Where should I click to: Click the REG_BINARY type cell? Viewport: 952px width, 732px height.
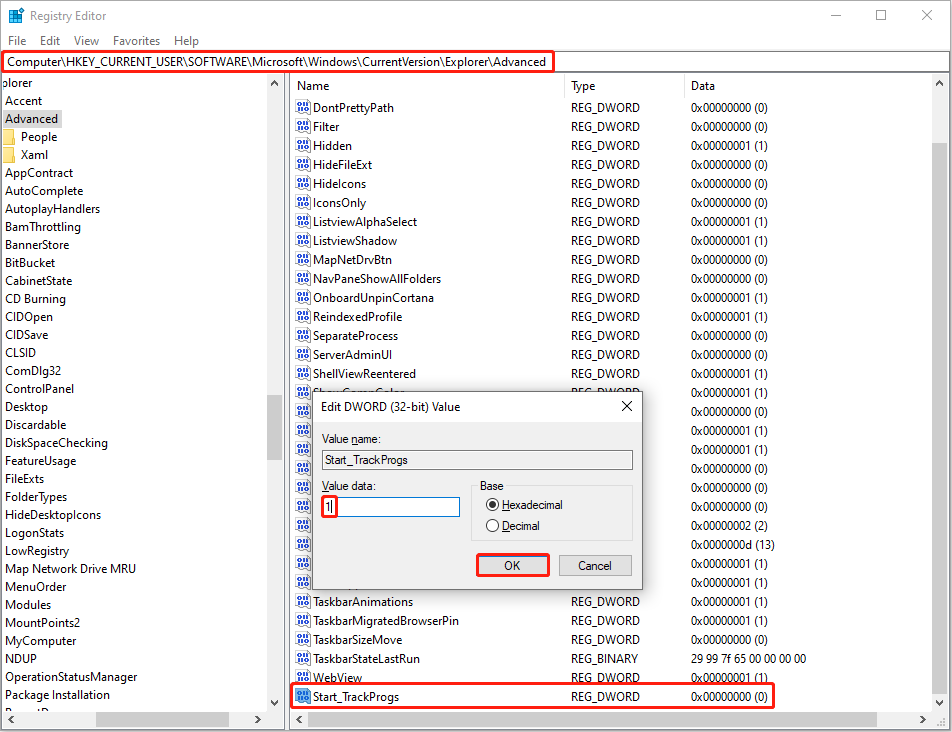pos(605,659)
